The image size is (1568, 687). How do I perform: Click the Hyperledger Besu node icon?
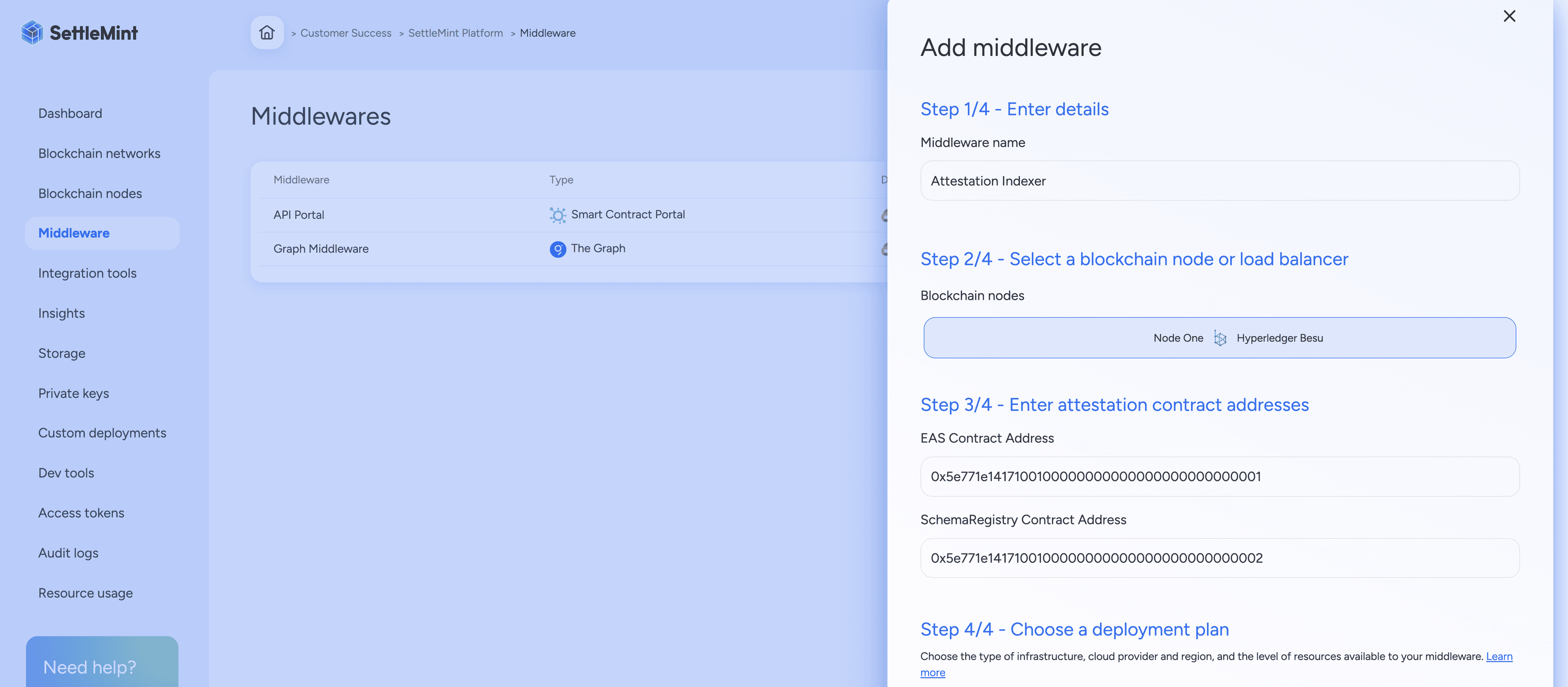(x=1220, y=338)
